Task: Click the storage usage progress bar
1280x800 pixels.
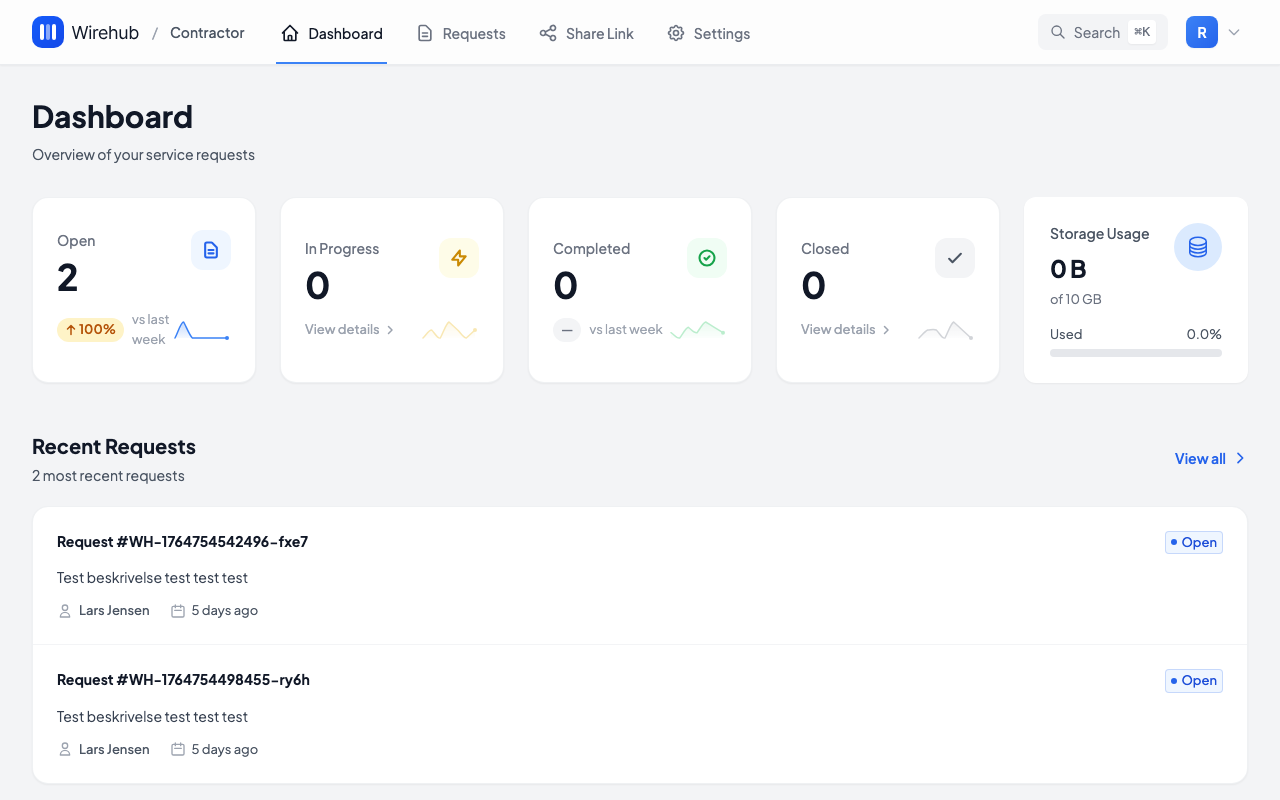Action: (1135, 353)
